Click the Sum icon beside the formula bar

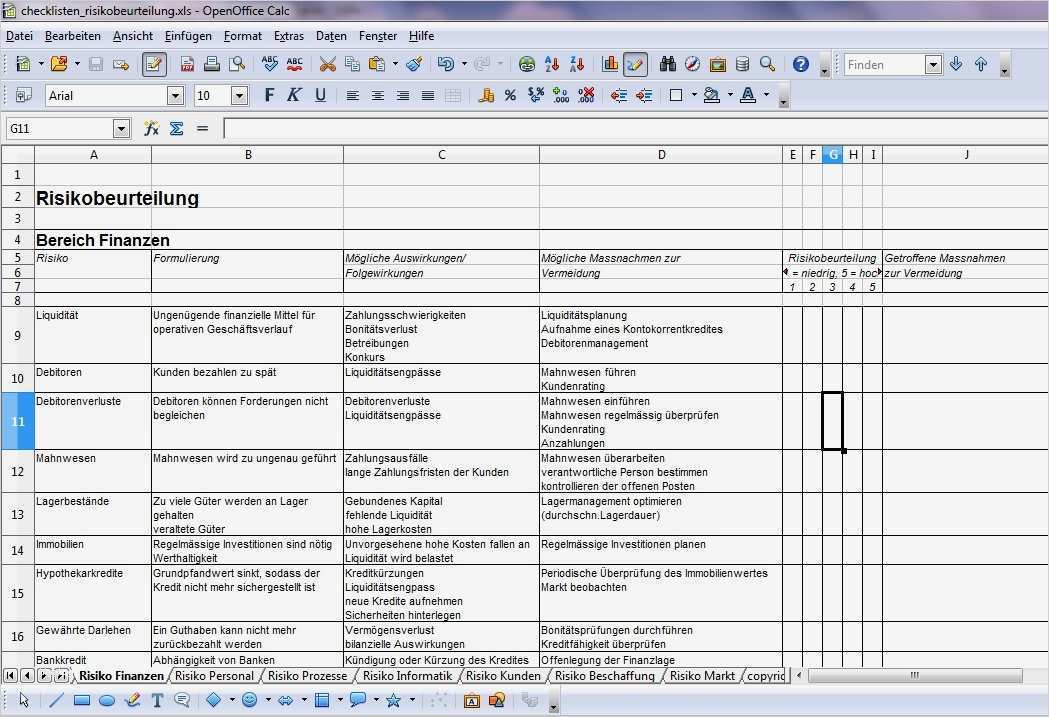point(176,128)
